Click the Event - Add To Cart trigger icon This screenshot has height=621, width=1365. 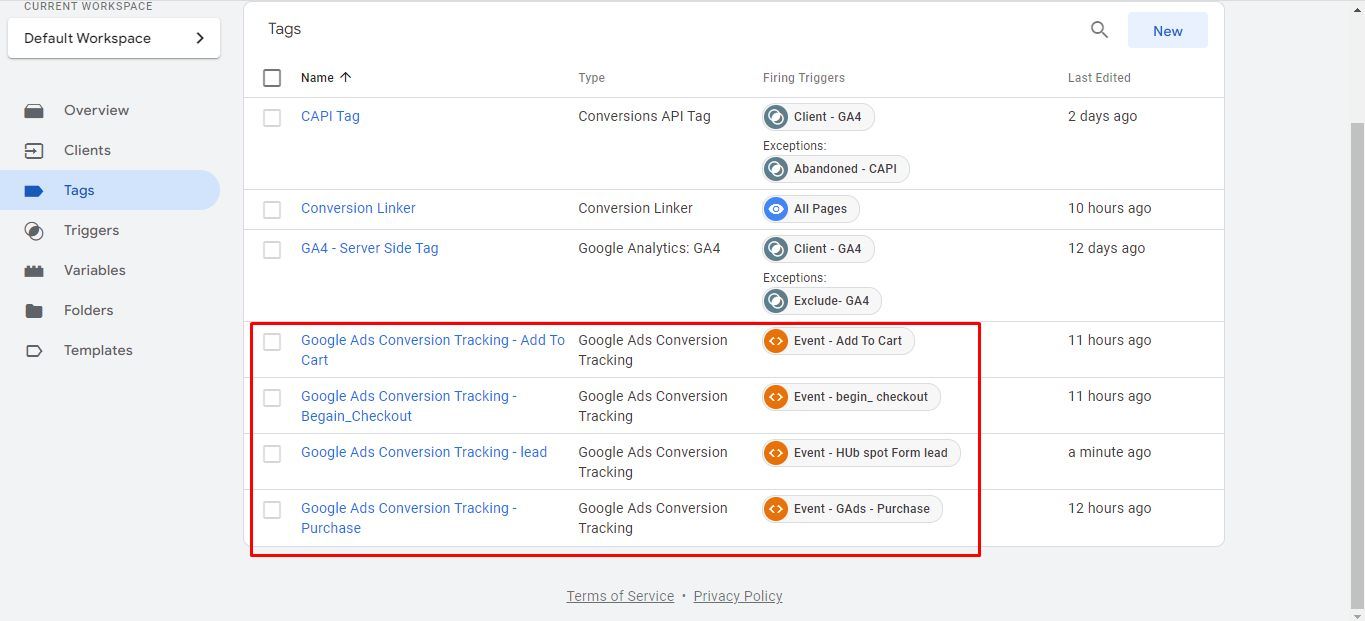[x=776, y=341]
